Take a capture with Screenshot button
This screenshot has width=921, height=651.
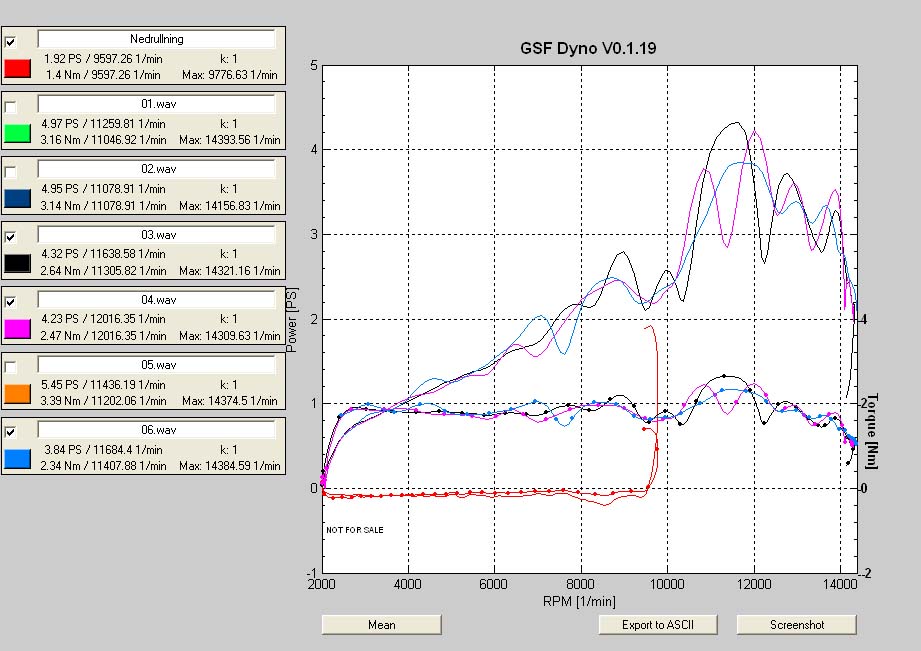click(796, 625)
